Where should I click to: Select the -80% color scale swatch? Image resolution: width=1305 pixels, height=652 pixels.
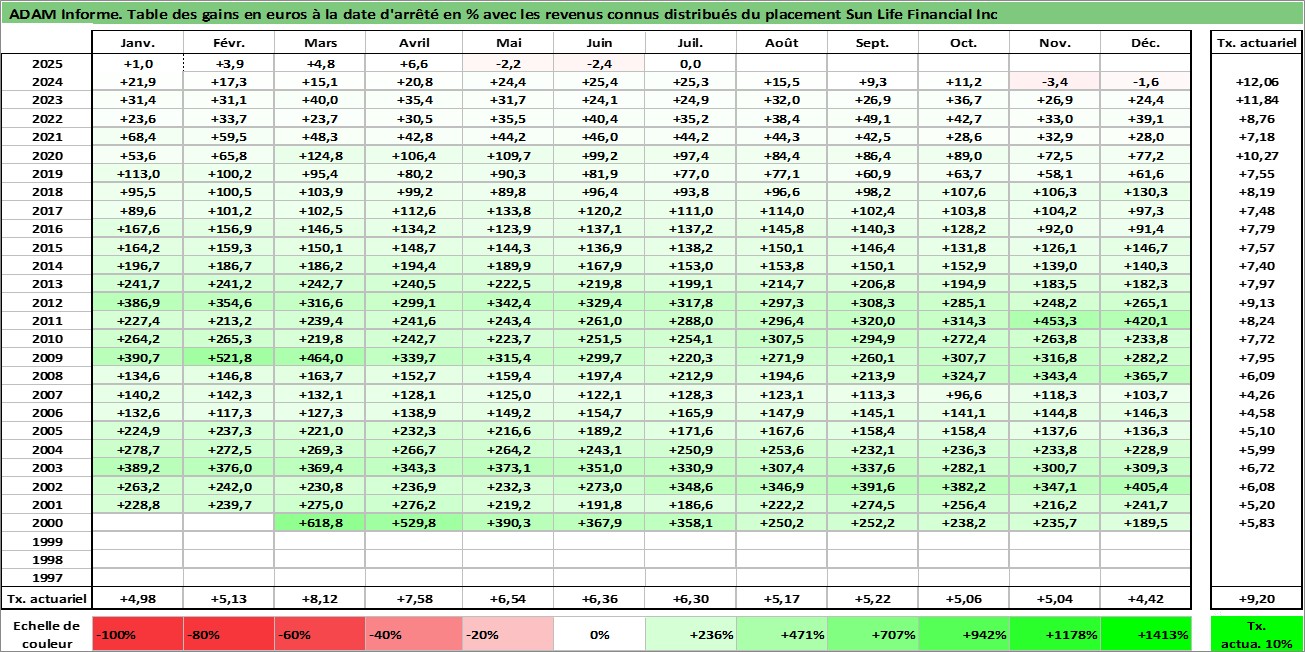pos(229,634)
